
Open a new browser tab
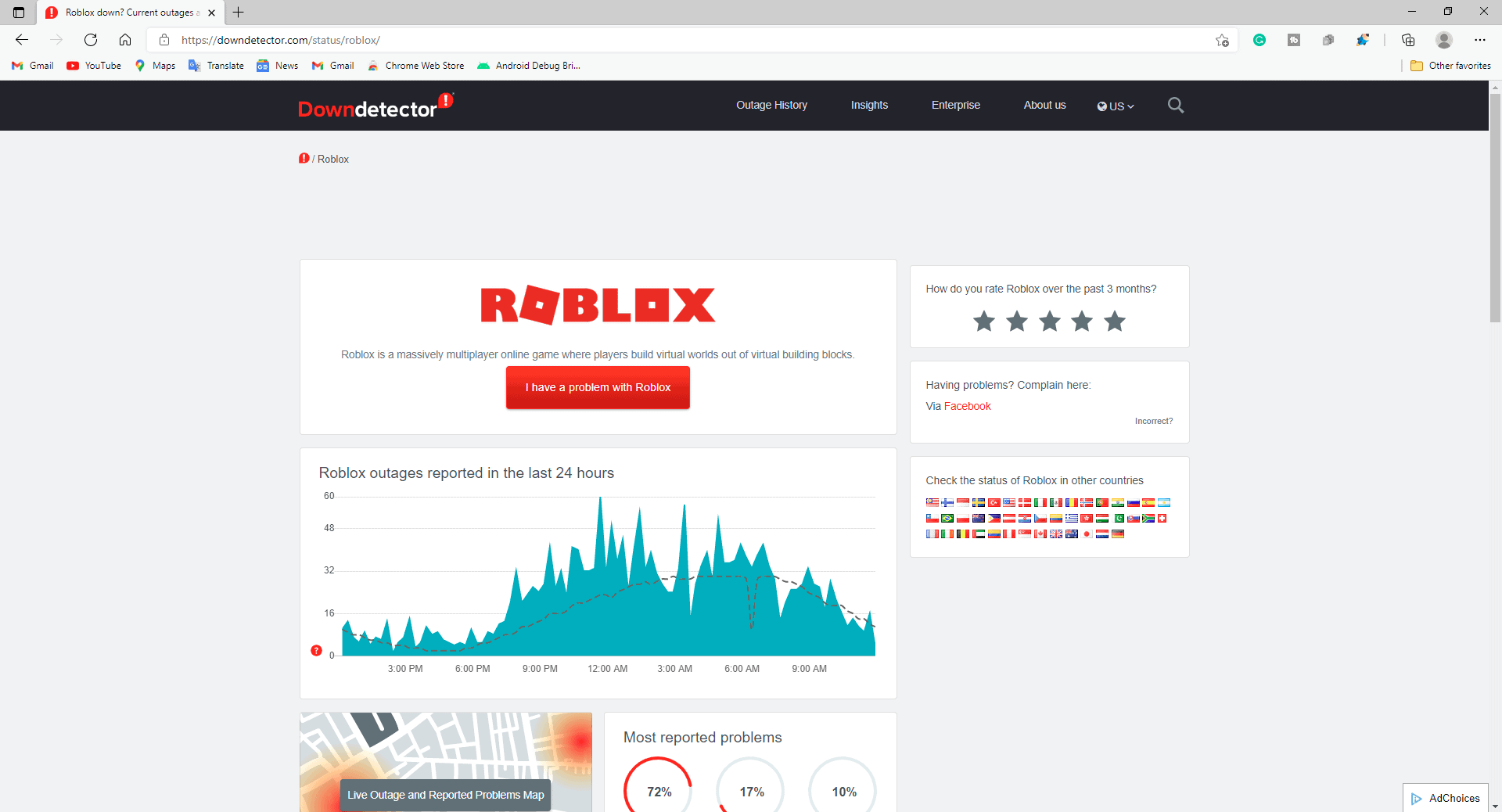point(239,13)
